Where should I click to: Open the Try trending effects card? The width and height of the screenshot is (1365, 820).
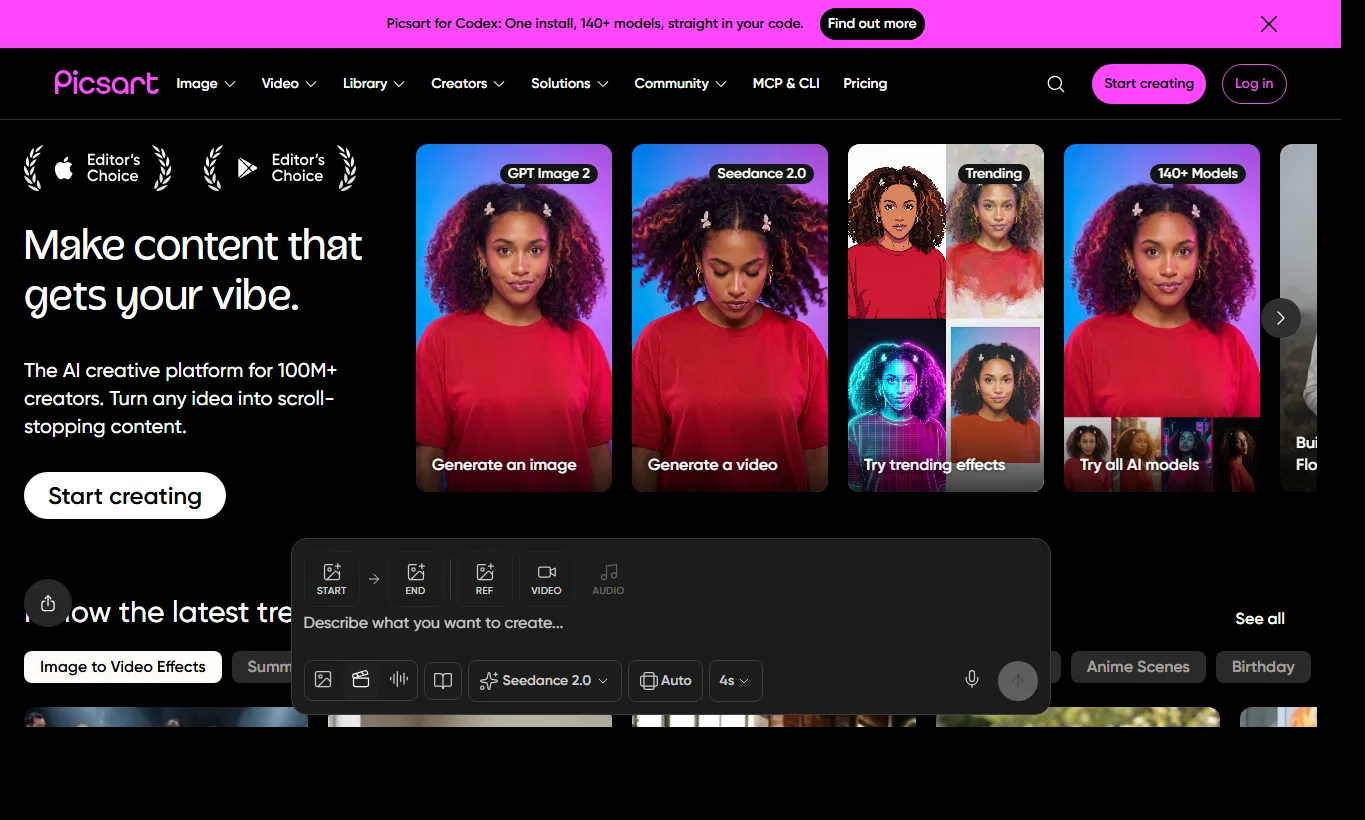point(946,318)
